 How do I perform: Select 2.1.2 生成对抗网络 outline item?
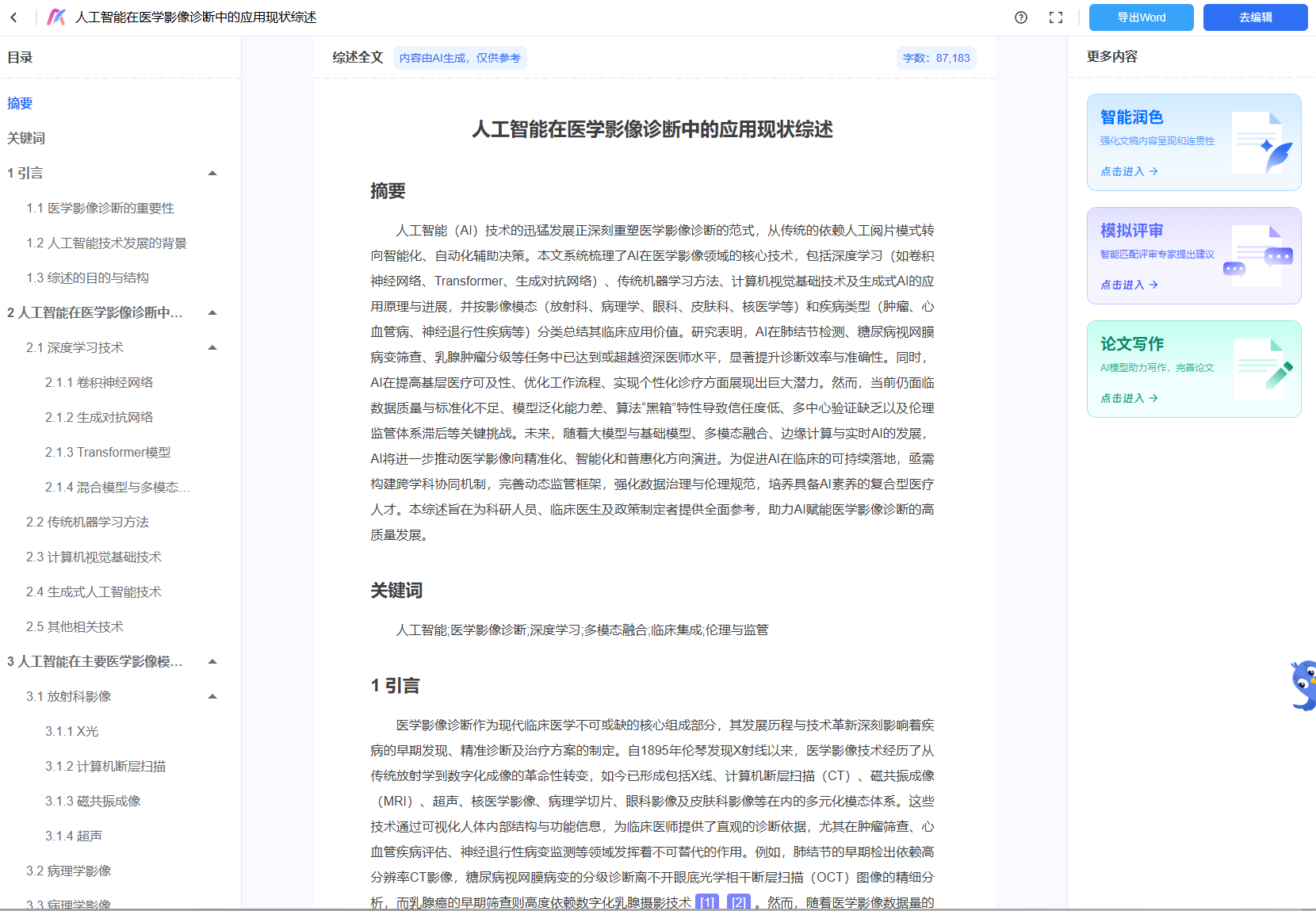click(x=99, y=417)
